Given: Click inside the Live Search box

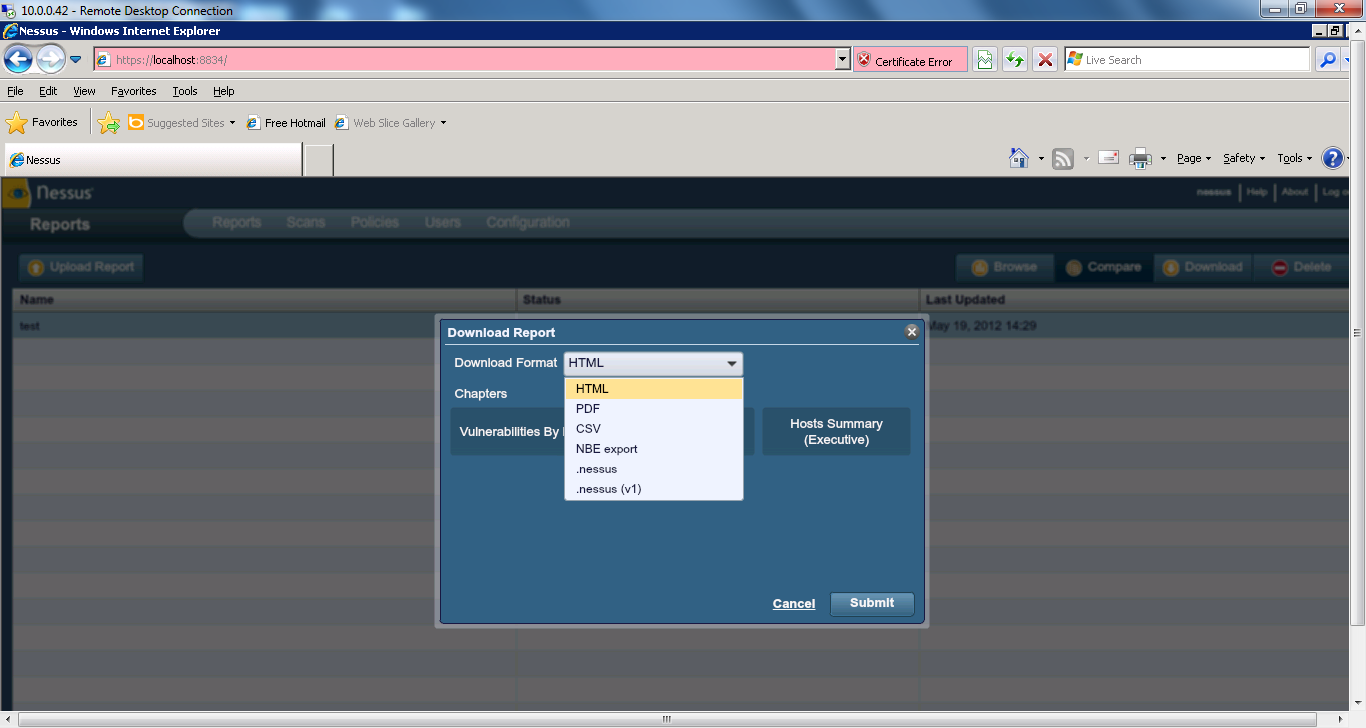Looking at the screenshot, I should click(1190, 60).
